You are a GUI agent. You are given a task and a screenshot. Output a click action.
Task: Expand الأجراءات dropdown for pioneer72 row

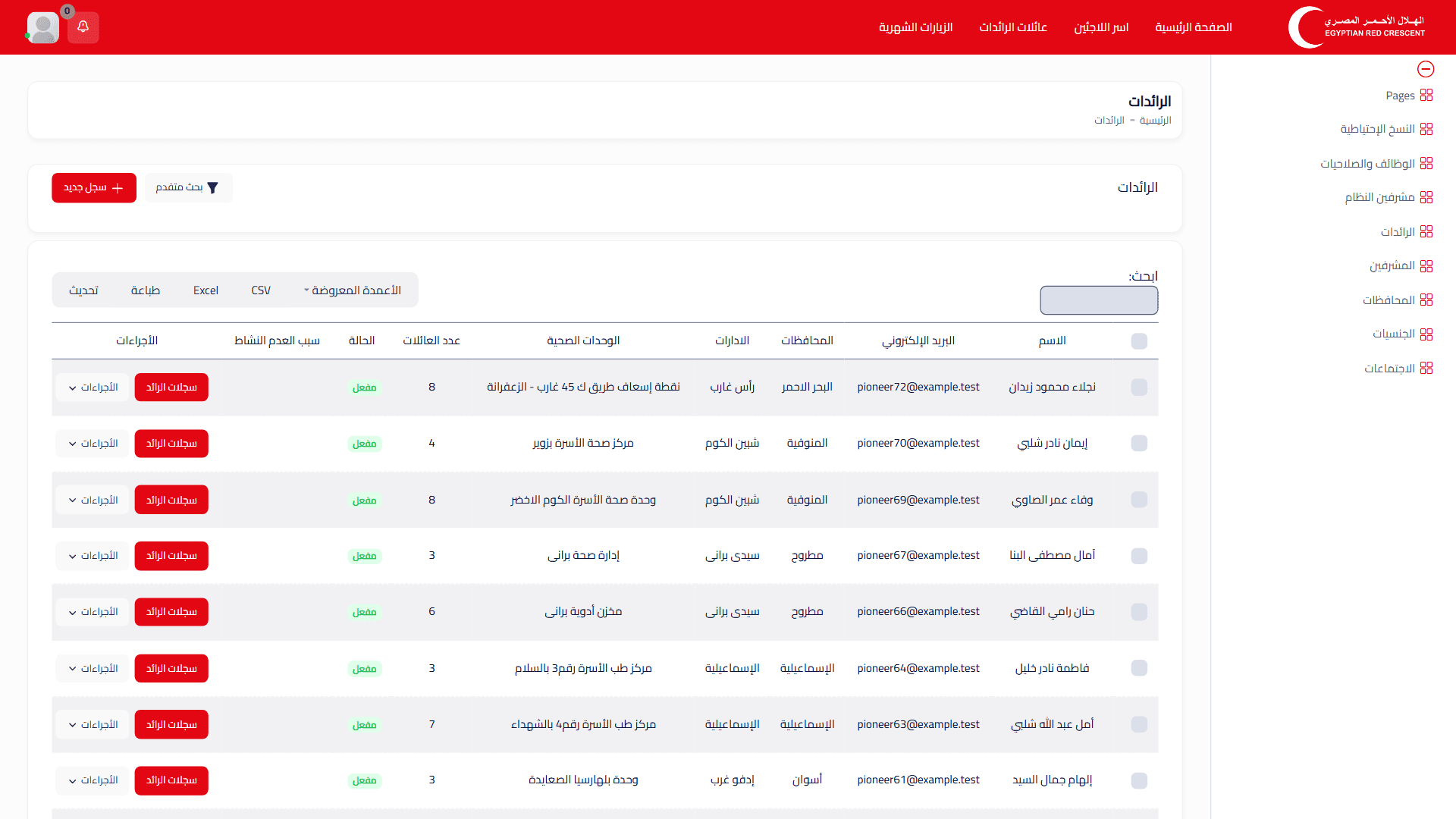coord(93,388)
